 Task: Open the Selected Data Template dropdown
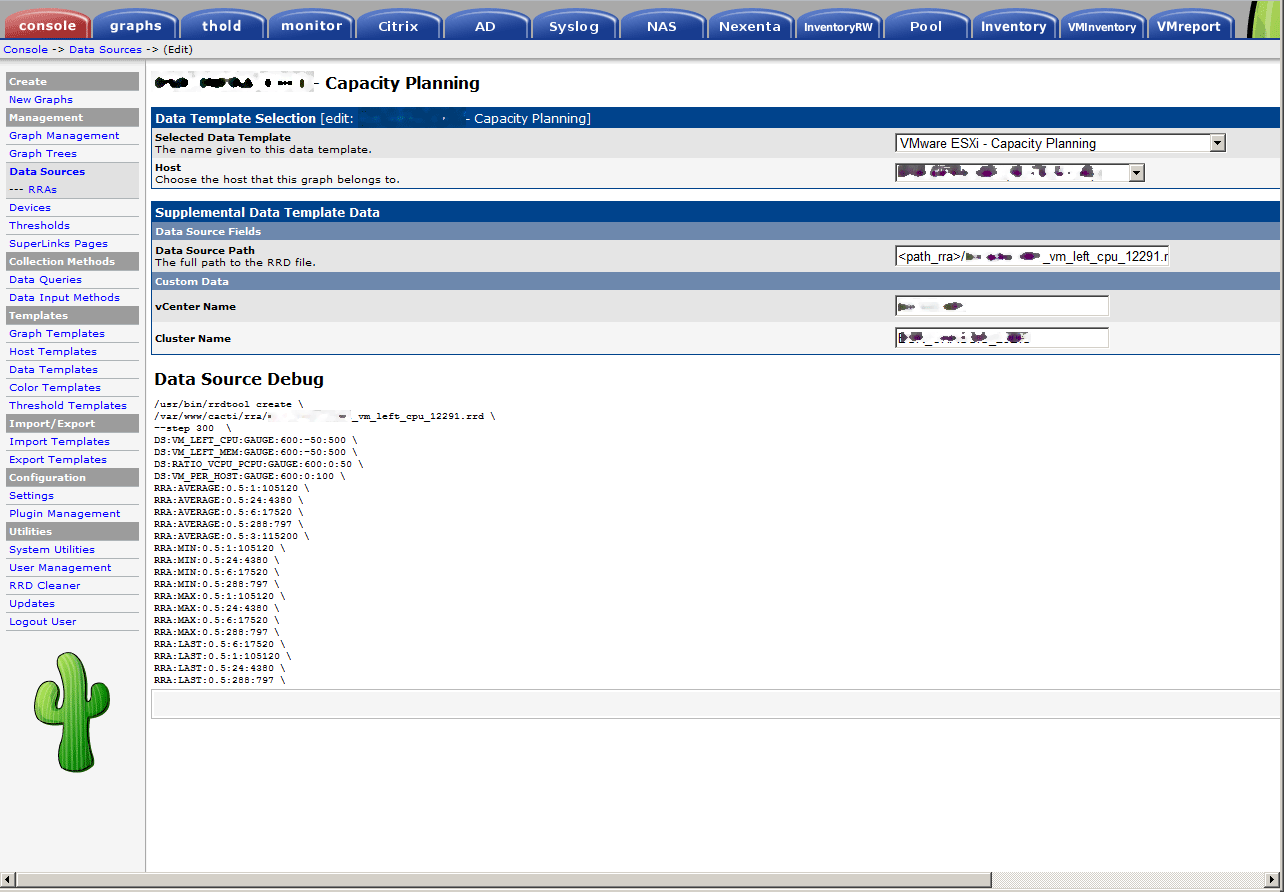(1060, 143)
